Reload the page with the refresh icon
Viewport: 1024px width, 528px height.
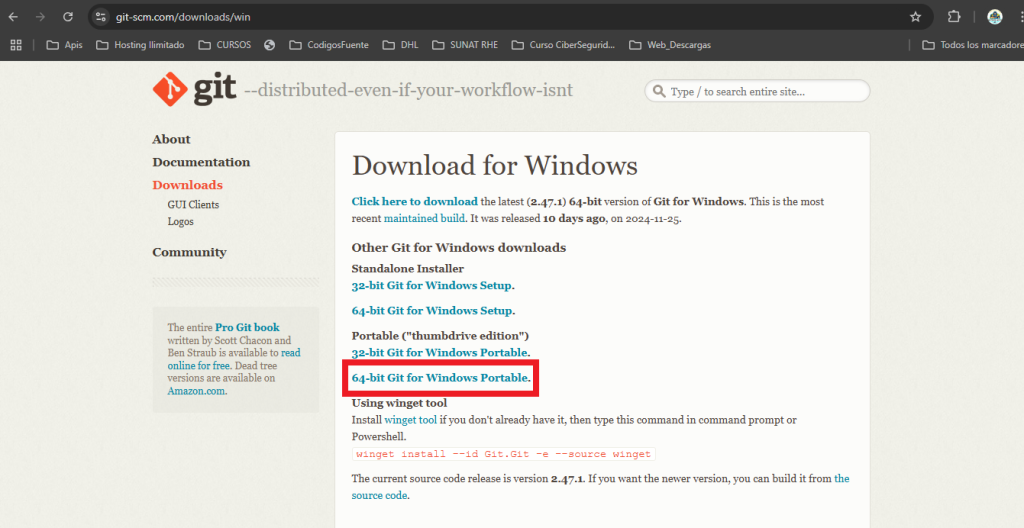coord(68,17)
